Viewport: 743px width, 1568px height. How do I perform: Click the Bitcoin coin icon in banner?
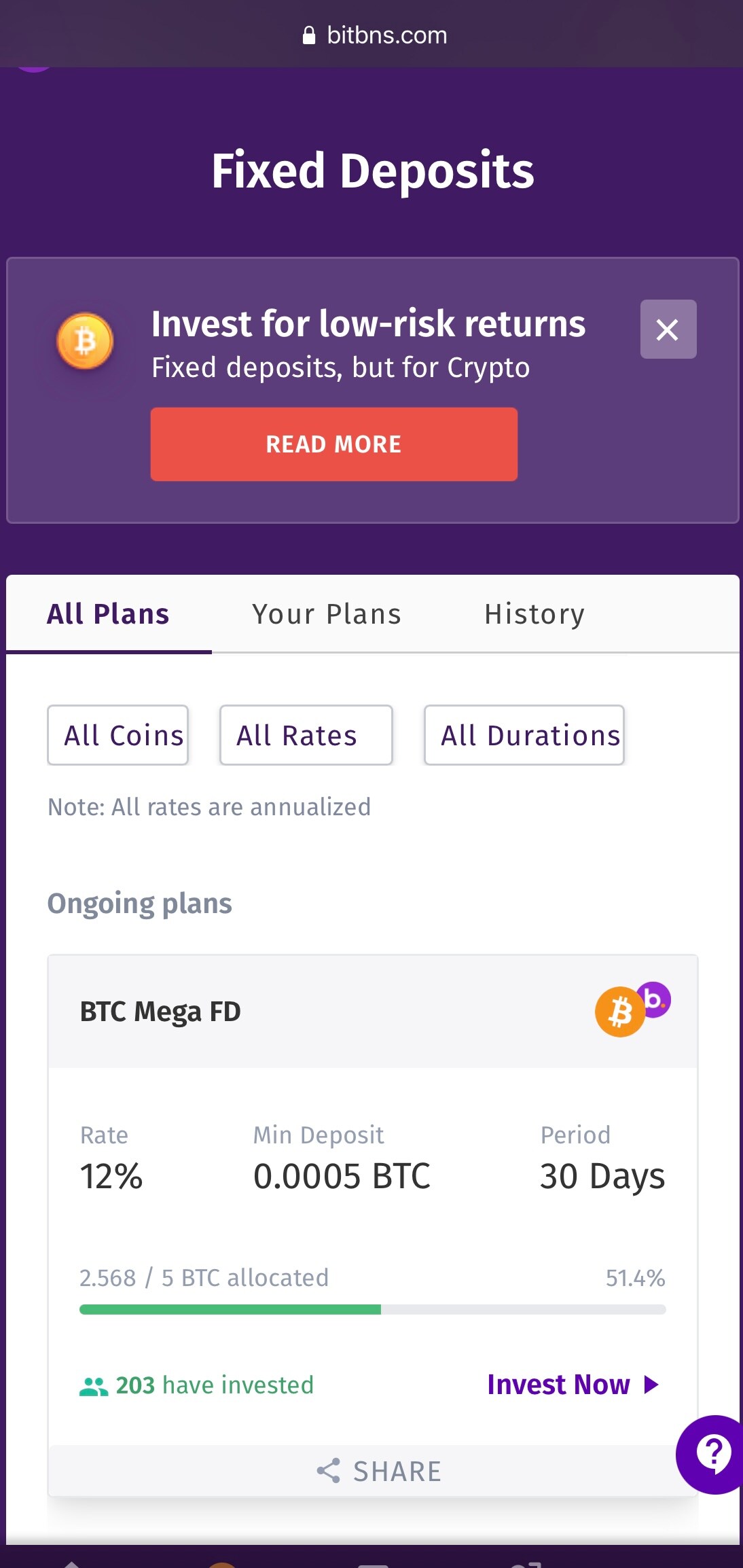point(85,341)
